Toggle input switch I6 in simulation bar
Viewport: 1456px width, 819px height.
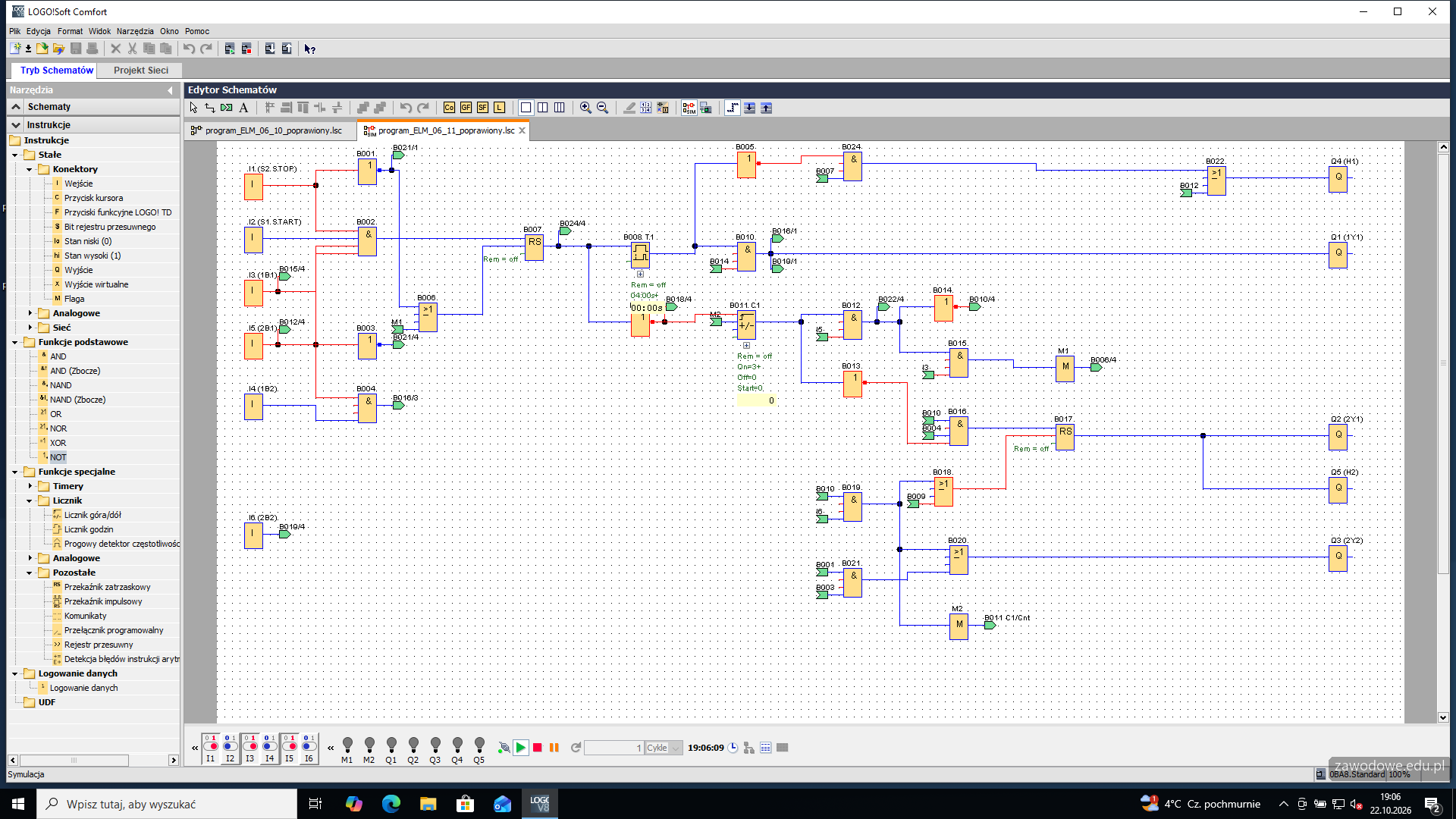[309, 748]
